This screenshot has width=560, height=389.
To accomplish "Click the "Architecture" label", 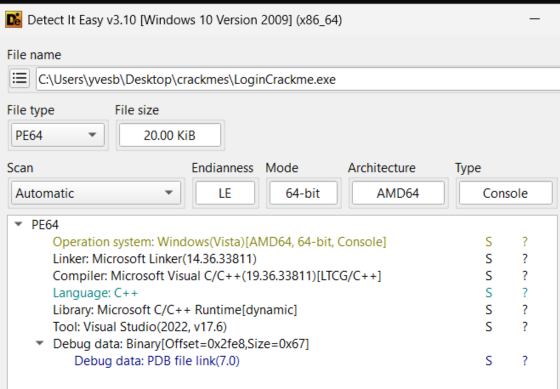I will point(382,168).
